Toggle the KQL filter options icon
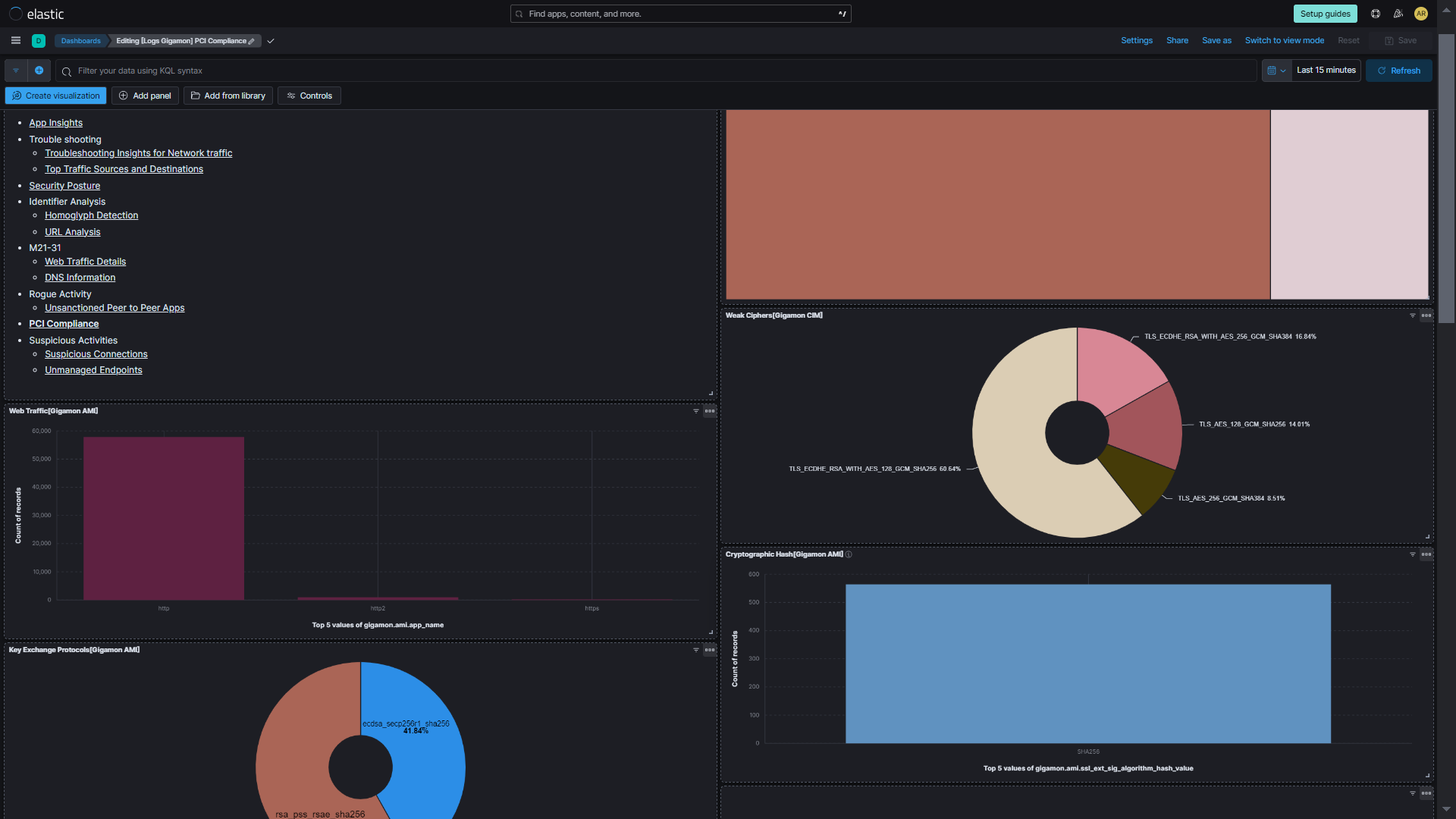Image resolution: width=1456 pixels, height=819 pixels. tap(16, 71)
